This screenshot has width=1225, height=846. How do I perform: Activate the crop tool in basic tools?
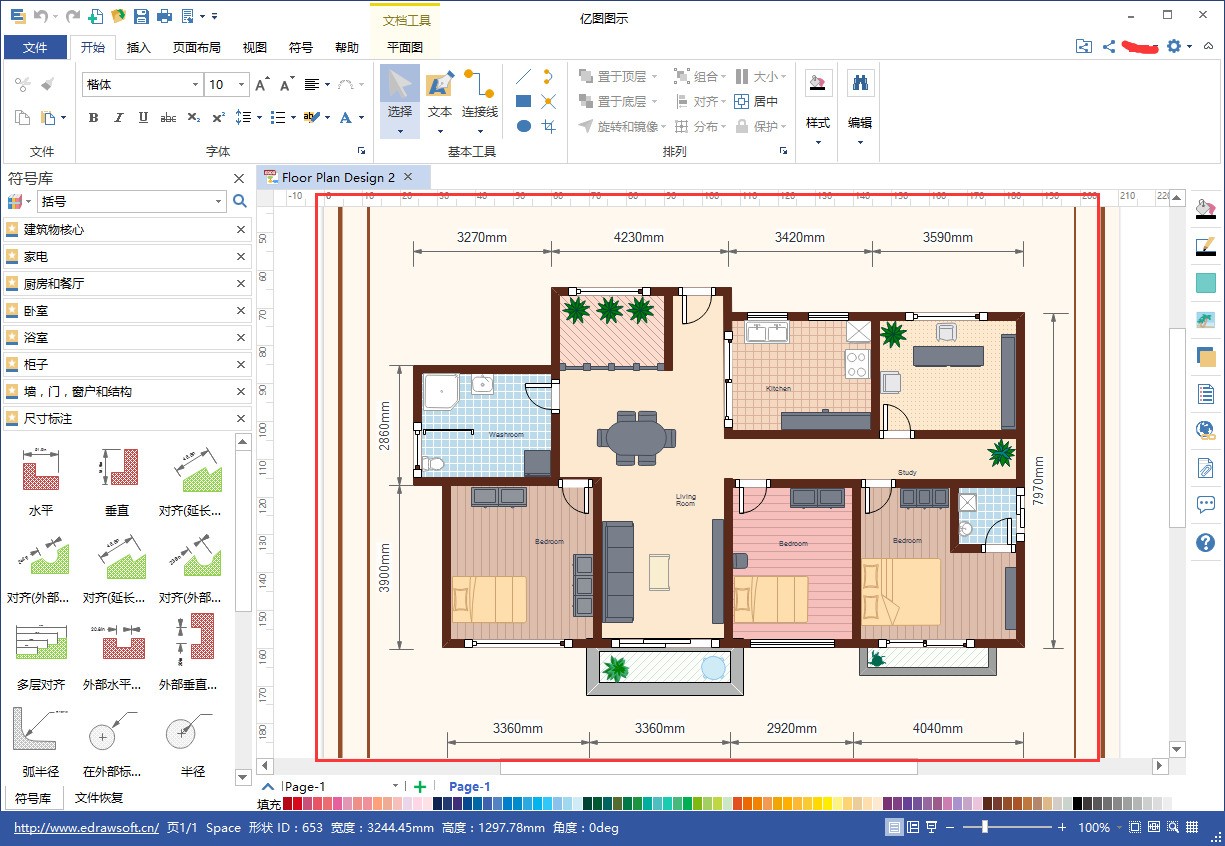[x=548, y=126]
